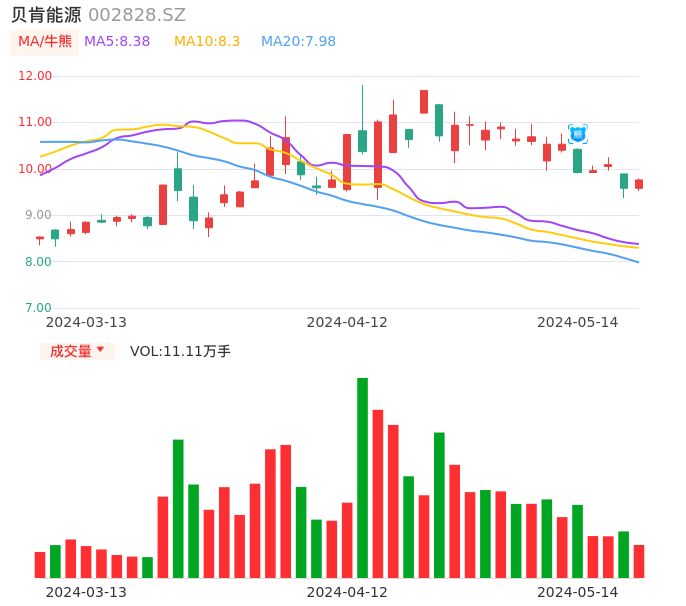Click the stock code 002828.SZ
Viewport: 686px width, 606px height.
(x=137, y=15)
